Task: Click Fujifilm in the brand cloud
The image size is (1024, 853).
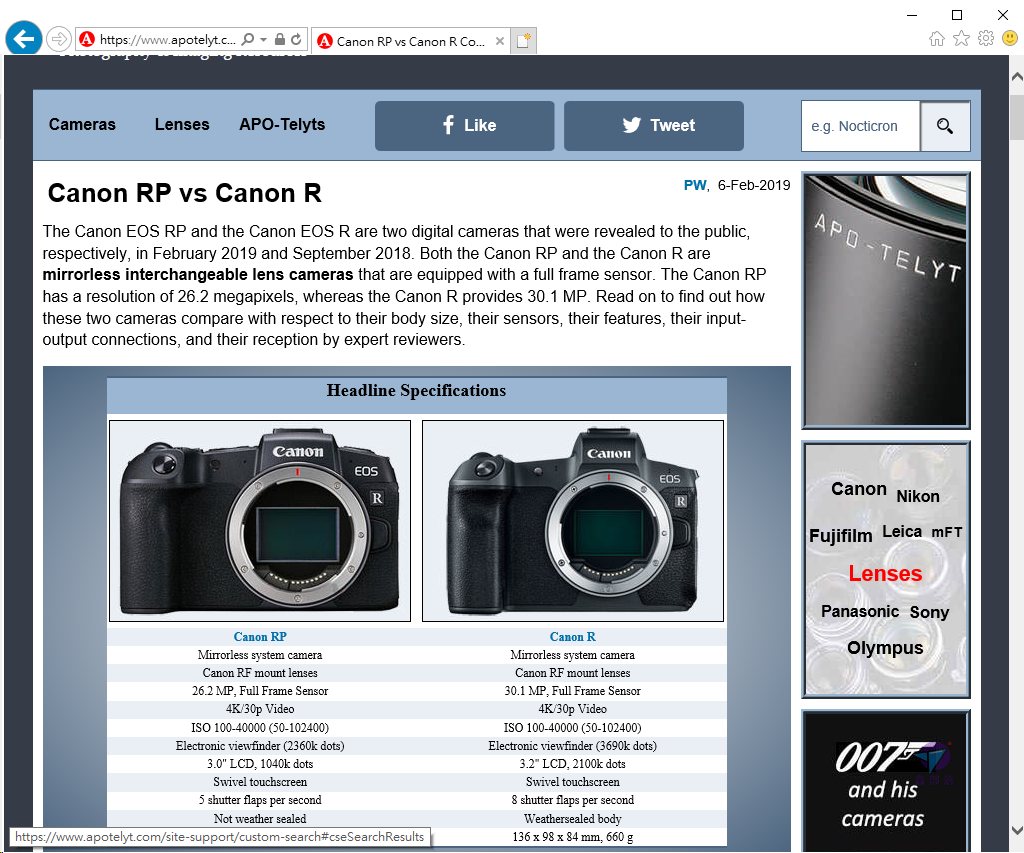Action: (x=840, y=536)
